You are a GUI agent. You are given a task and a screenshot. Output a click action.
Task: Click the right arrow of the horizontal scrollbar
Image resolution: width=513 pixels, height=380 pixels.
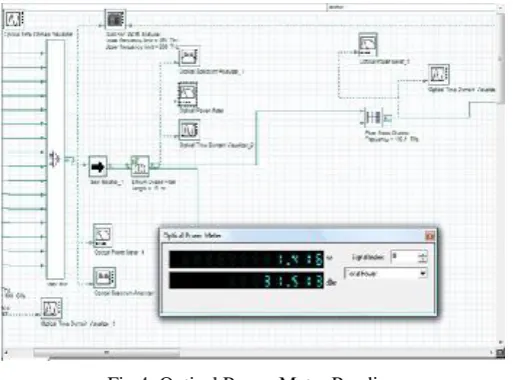[x=491, y=353]
